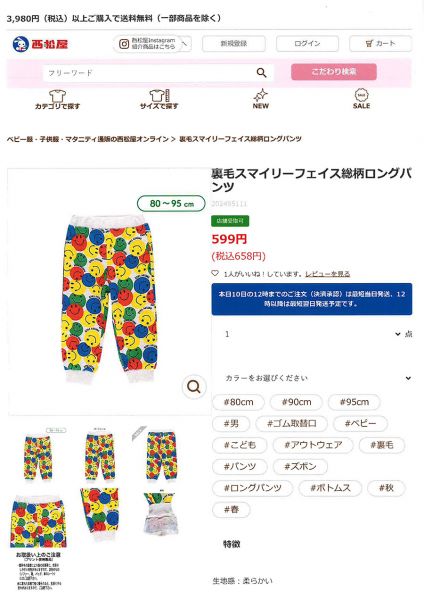Click the フリーワード search field

point(149,73)
